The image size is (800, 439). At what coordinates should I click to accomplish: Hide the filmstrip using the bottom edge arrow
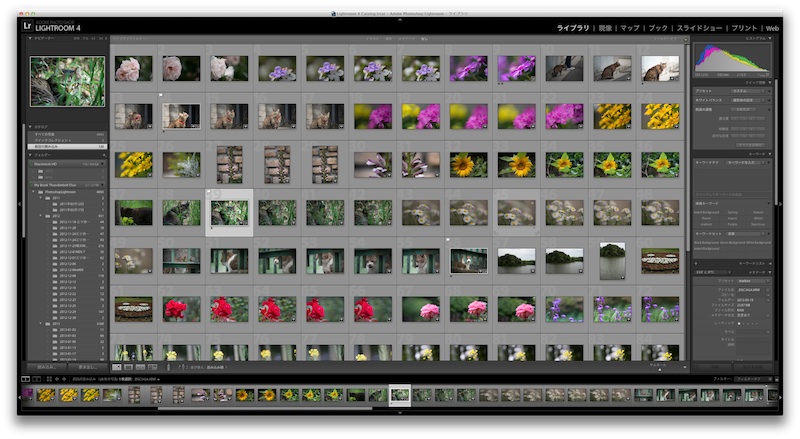399,412
